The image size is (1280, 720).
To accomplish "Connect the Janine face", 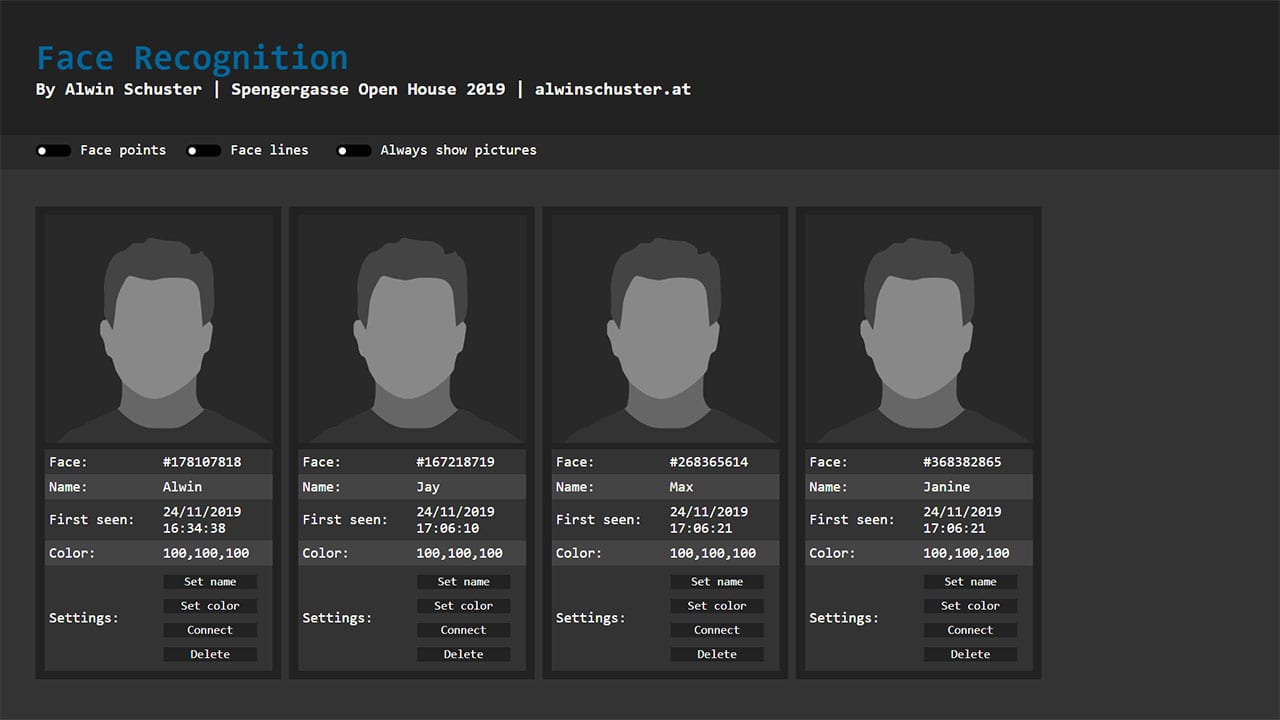I will (970, 630).
